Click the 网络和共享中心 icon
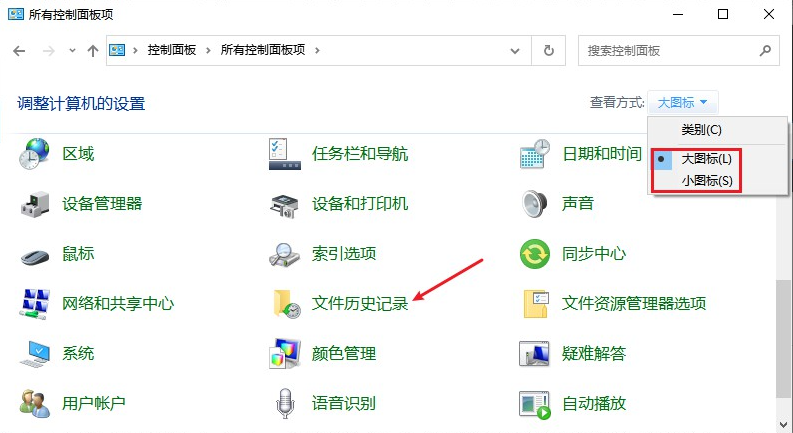This screenshot has height=433, width=793. tap(34, 304)
